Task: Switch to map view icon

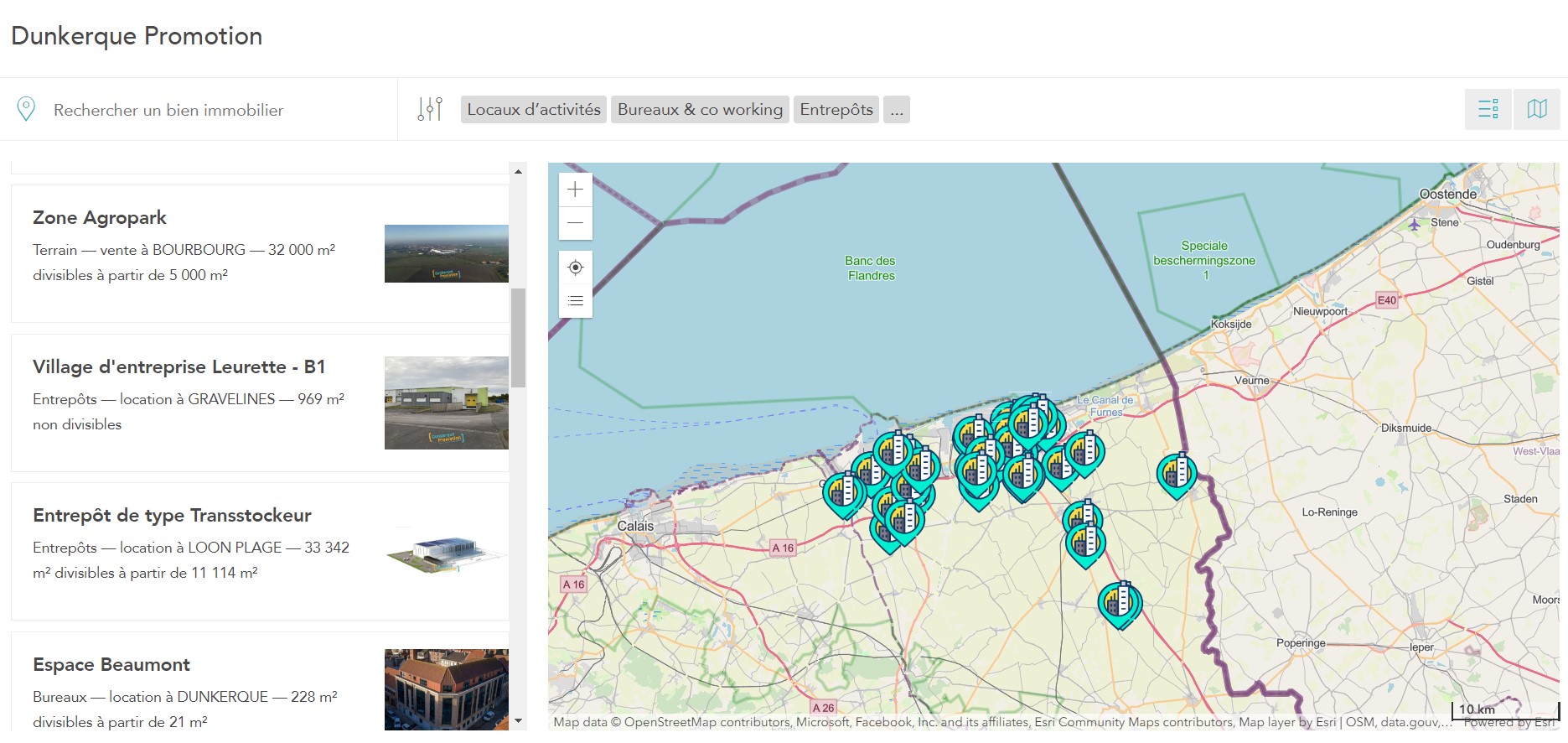Action: [1536, 109]
